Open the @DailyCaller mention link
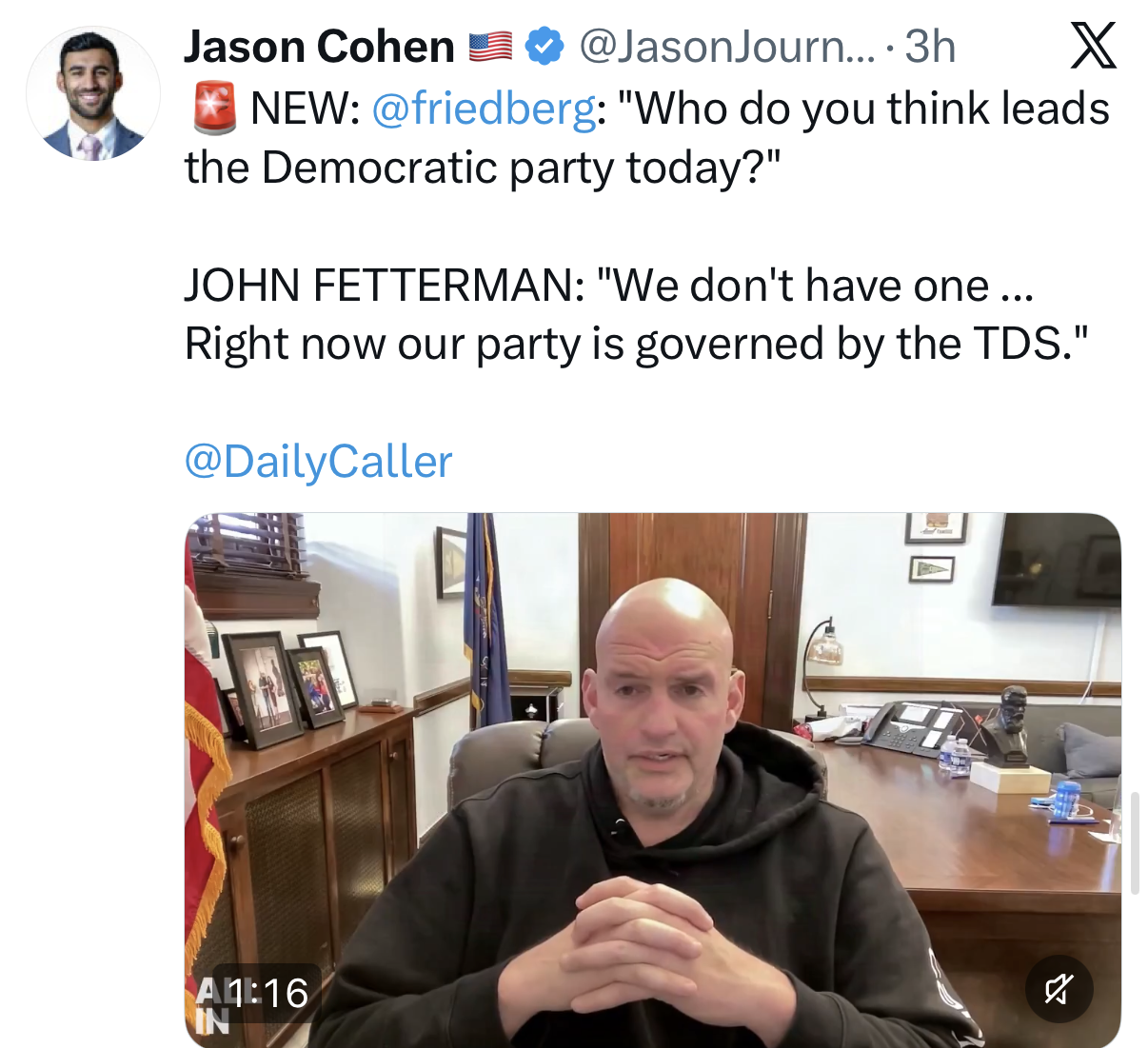1148x1048 pixels. coord(318,462)
